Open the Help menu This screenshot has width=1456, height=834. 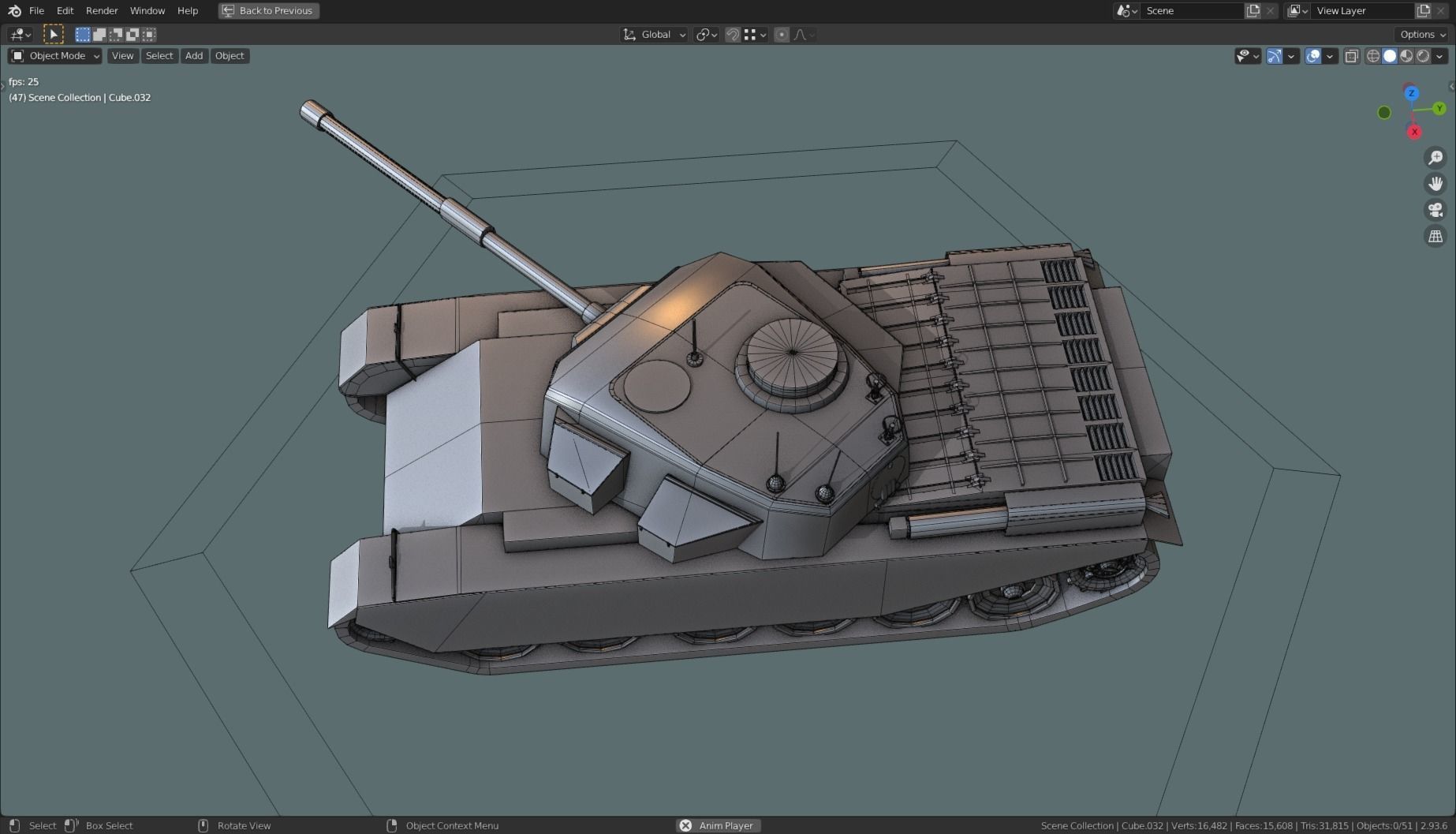(188, 10)
